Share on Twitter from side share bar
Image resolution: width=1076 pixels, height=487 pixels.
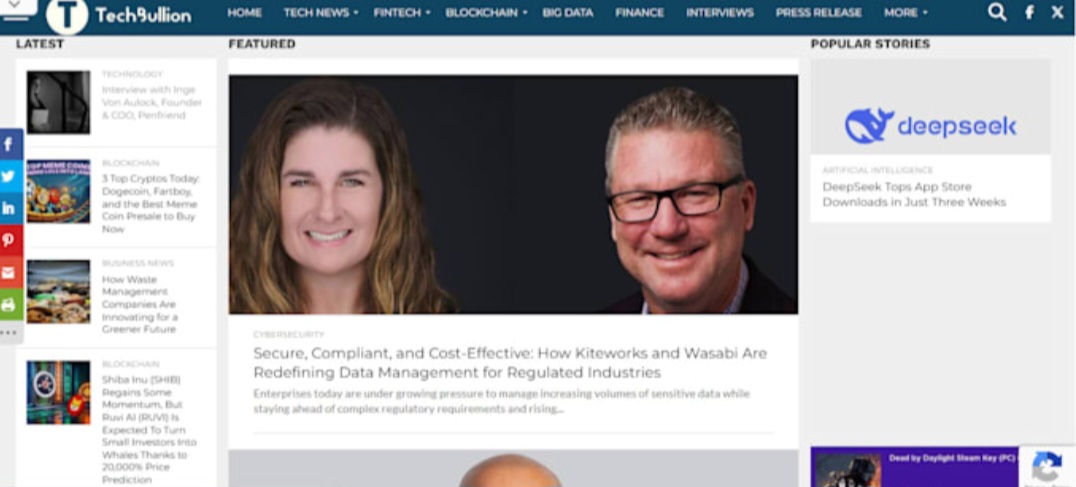pyautogui.click(x=11, y=176)
